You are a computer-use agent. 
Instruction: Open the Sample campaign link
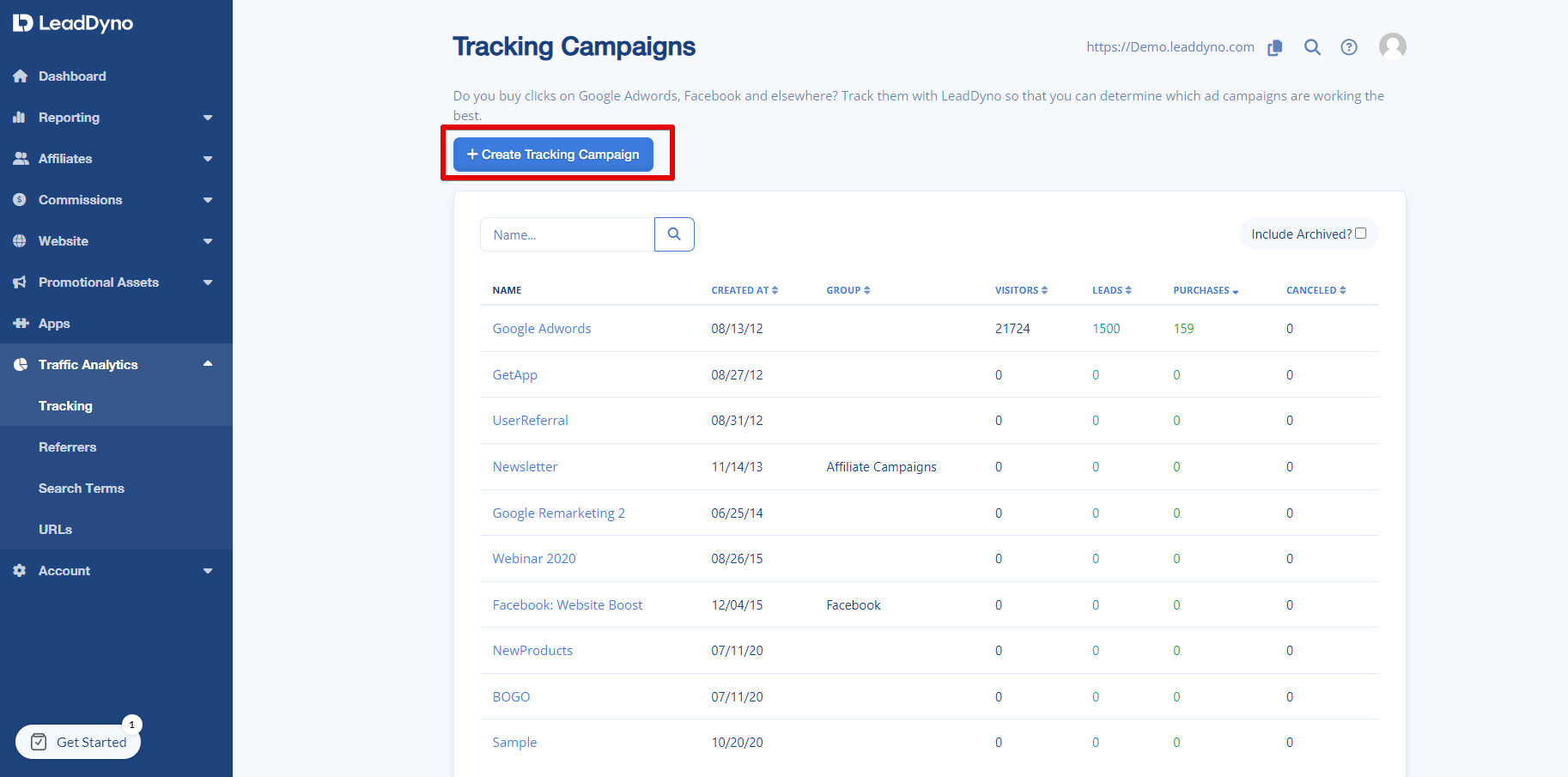pyautogui.click(x=514, y=743)
